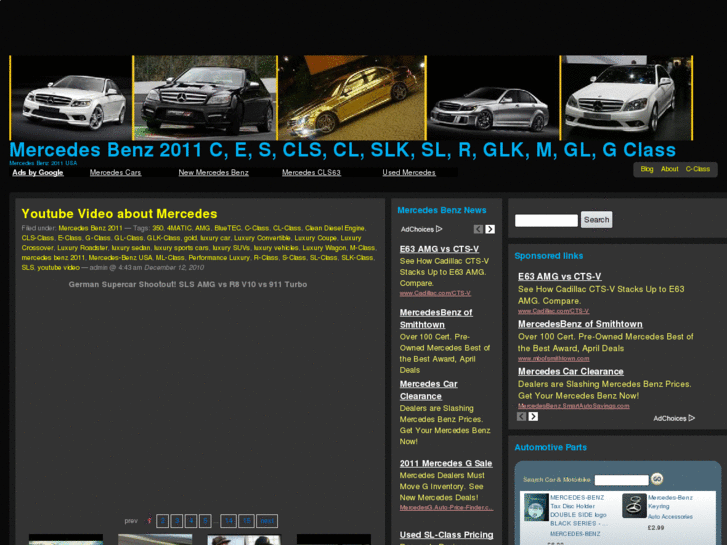This screenshot has height=545, width=727.
Task: Click the sidebar search text field
Action: tap(546, 220)
